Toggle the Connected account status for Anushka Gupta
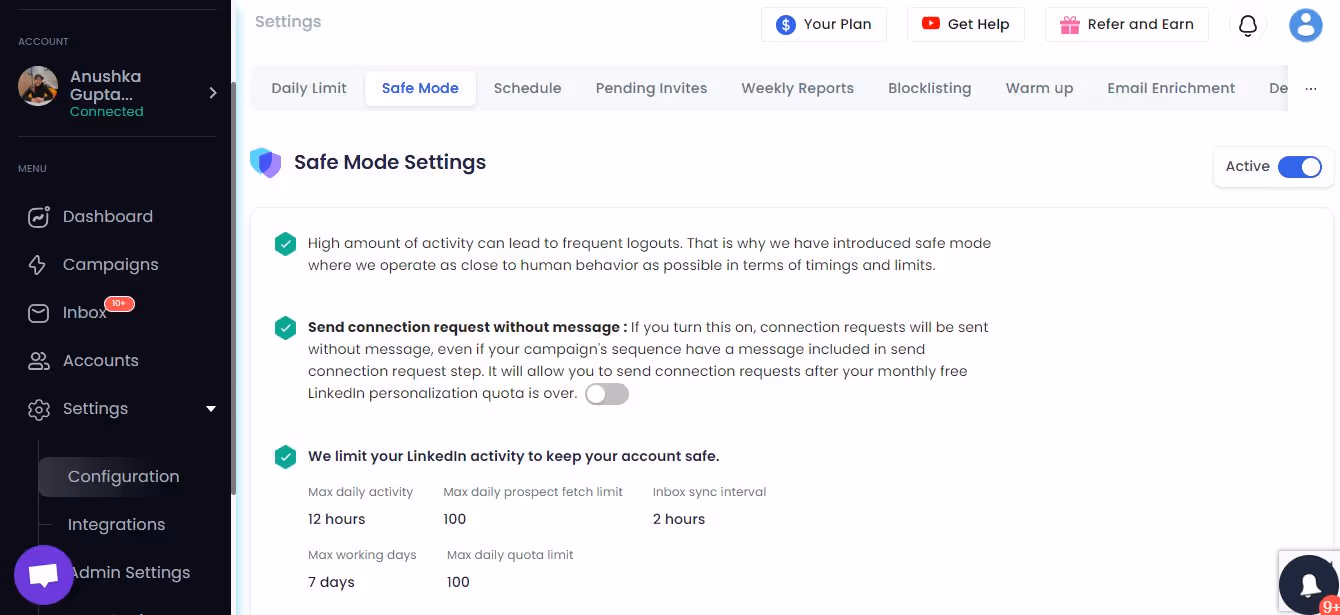This screenshot has height=615, width=1340. 106,111
